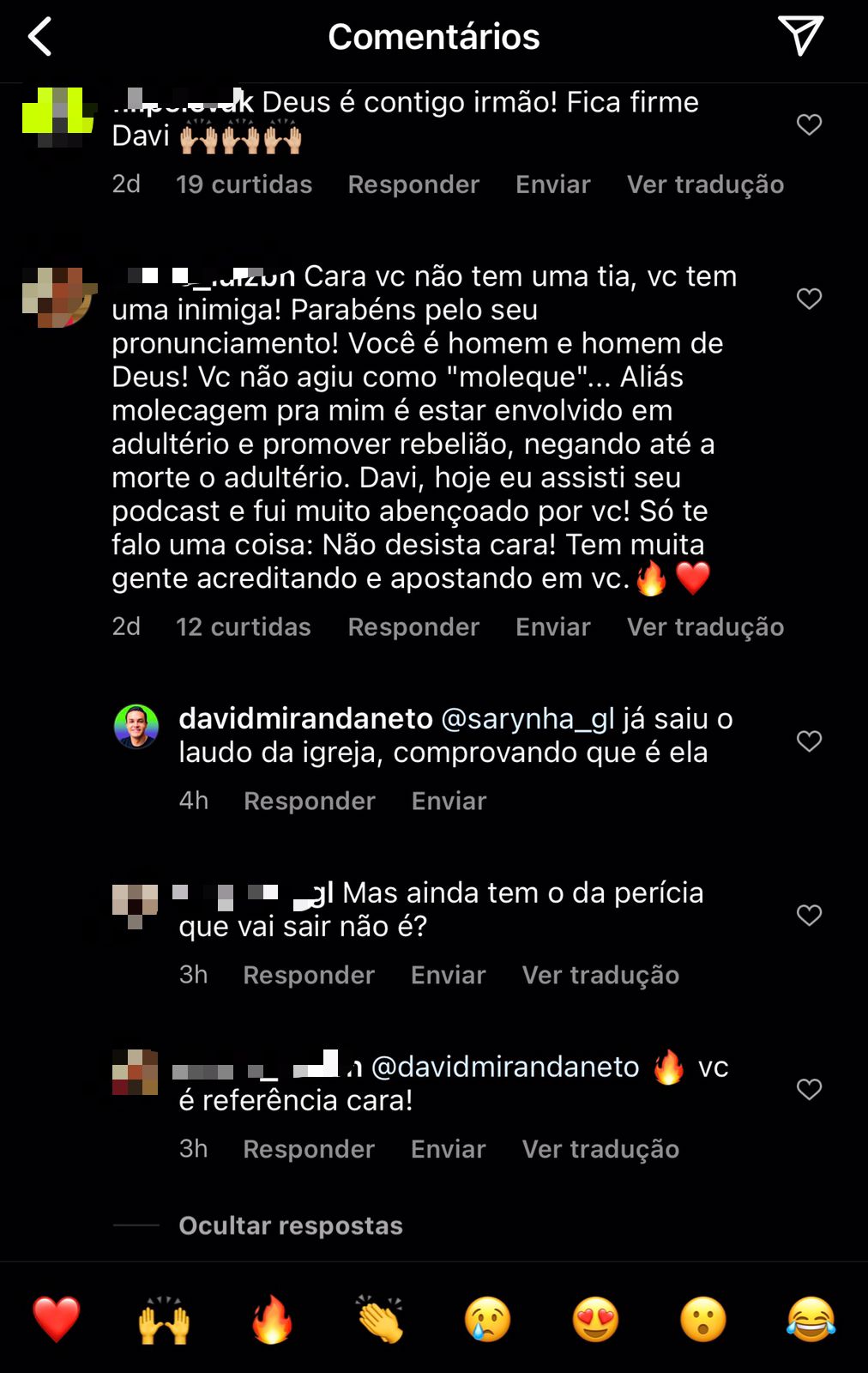
Task: Open davidmirandaneto's profile picture
Action: (x=136, y=727)
